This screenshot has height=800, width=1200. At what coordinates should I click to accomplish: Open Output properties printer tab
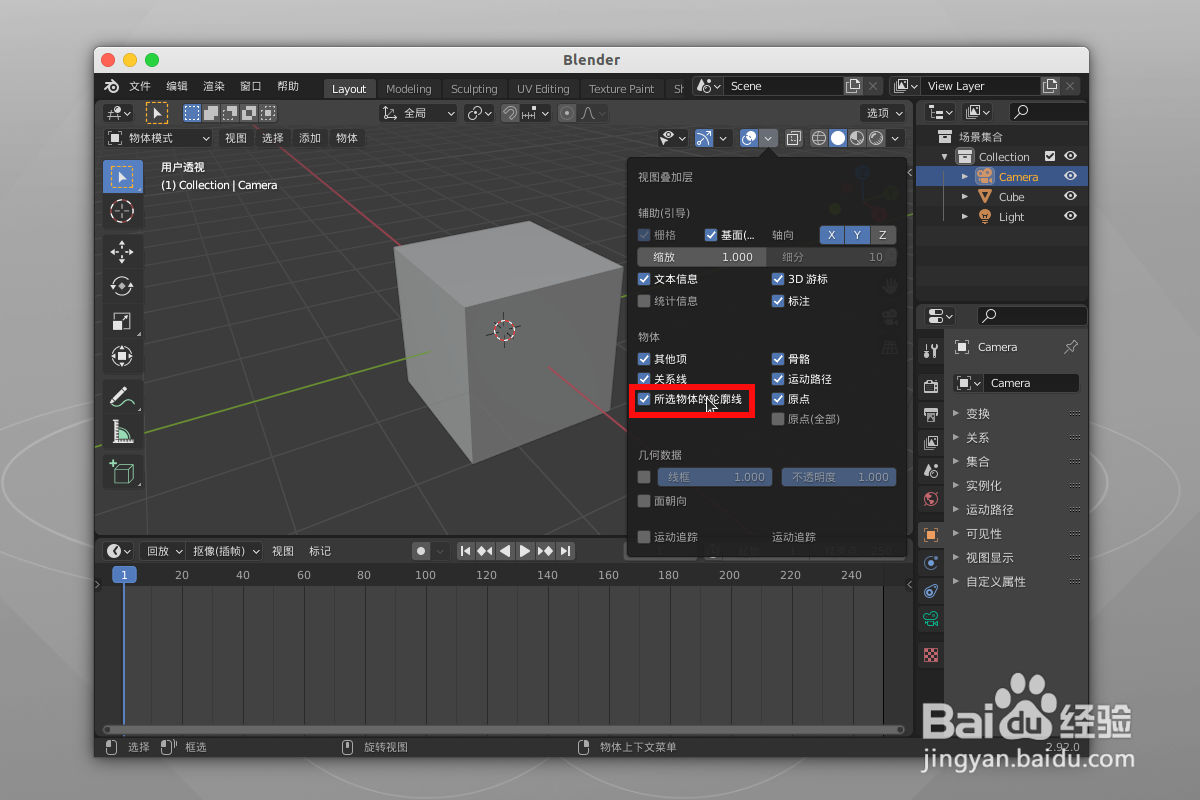pos(931,414)
